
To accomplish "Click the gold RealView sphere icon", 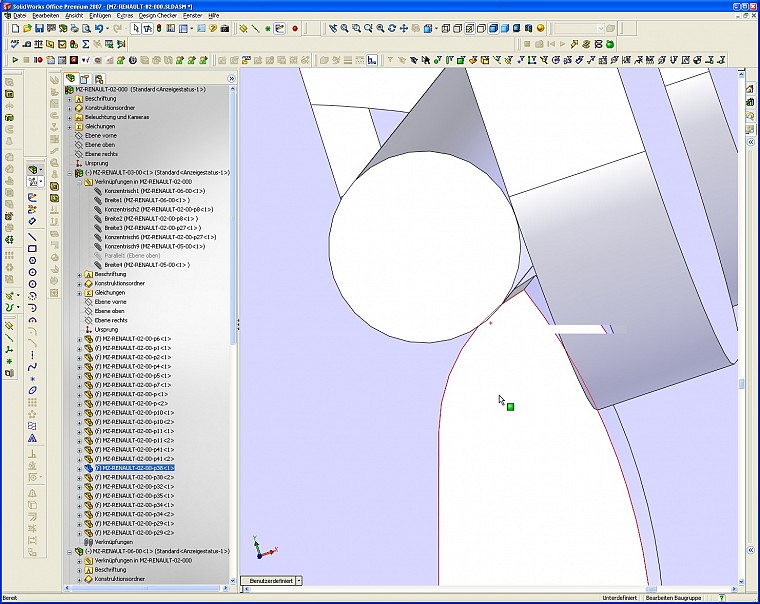I will click(x=540, y=29).
